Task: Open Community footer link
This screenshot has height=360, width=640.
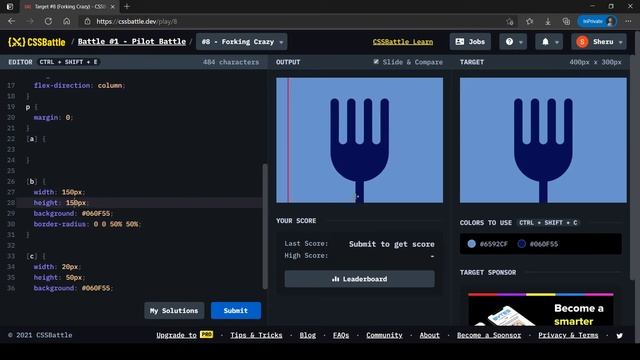Action: pyautogui.click(x=384, y=335)
